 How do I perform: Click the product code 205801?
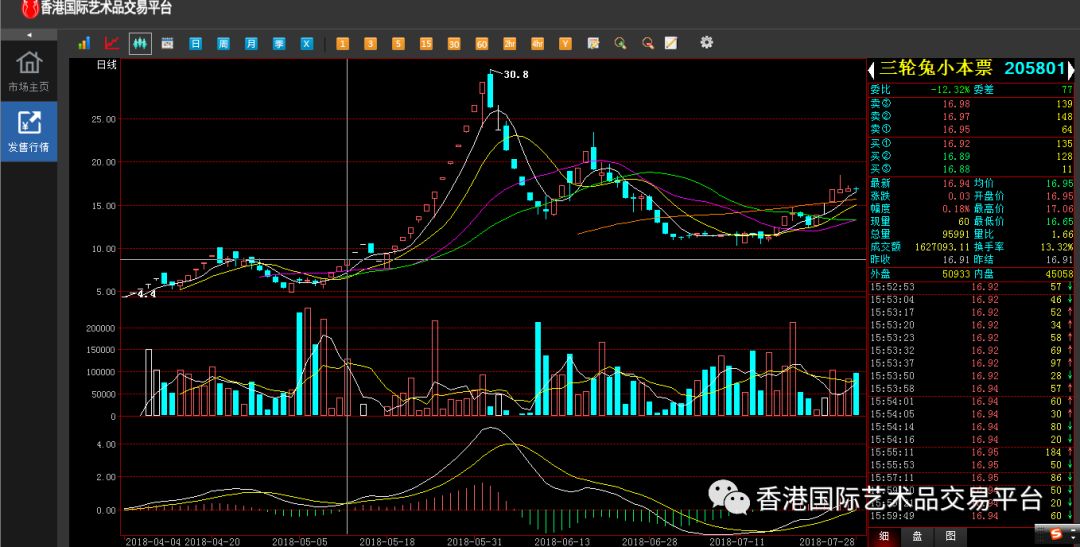pyautogui.click(x=1035, y=68)
